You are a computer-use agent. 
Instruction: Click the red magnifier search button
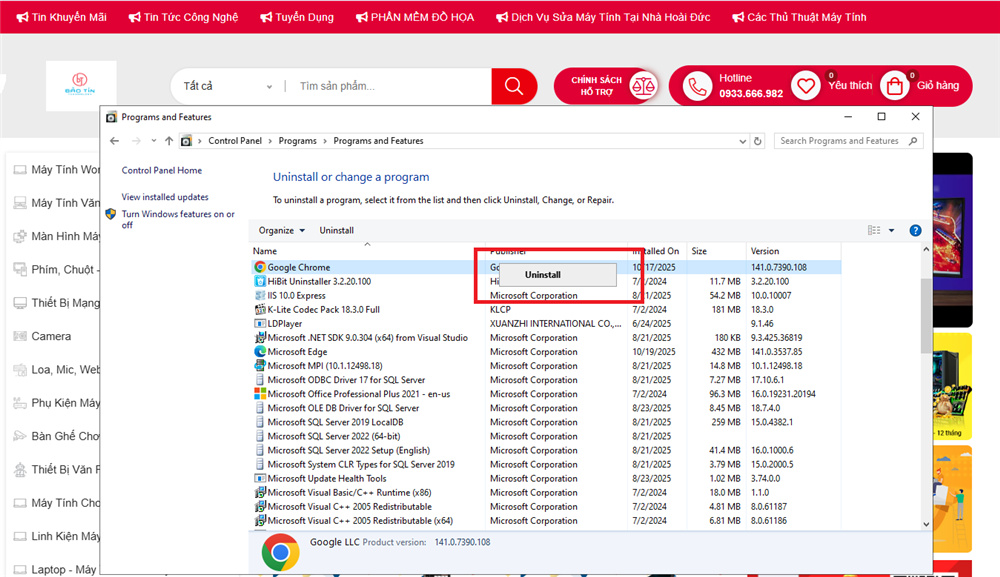tap(514, 86)
